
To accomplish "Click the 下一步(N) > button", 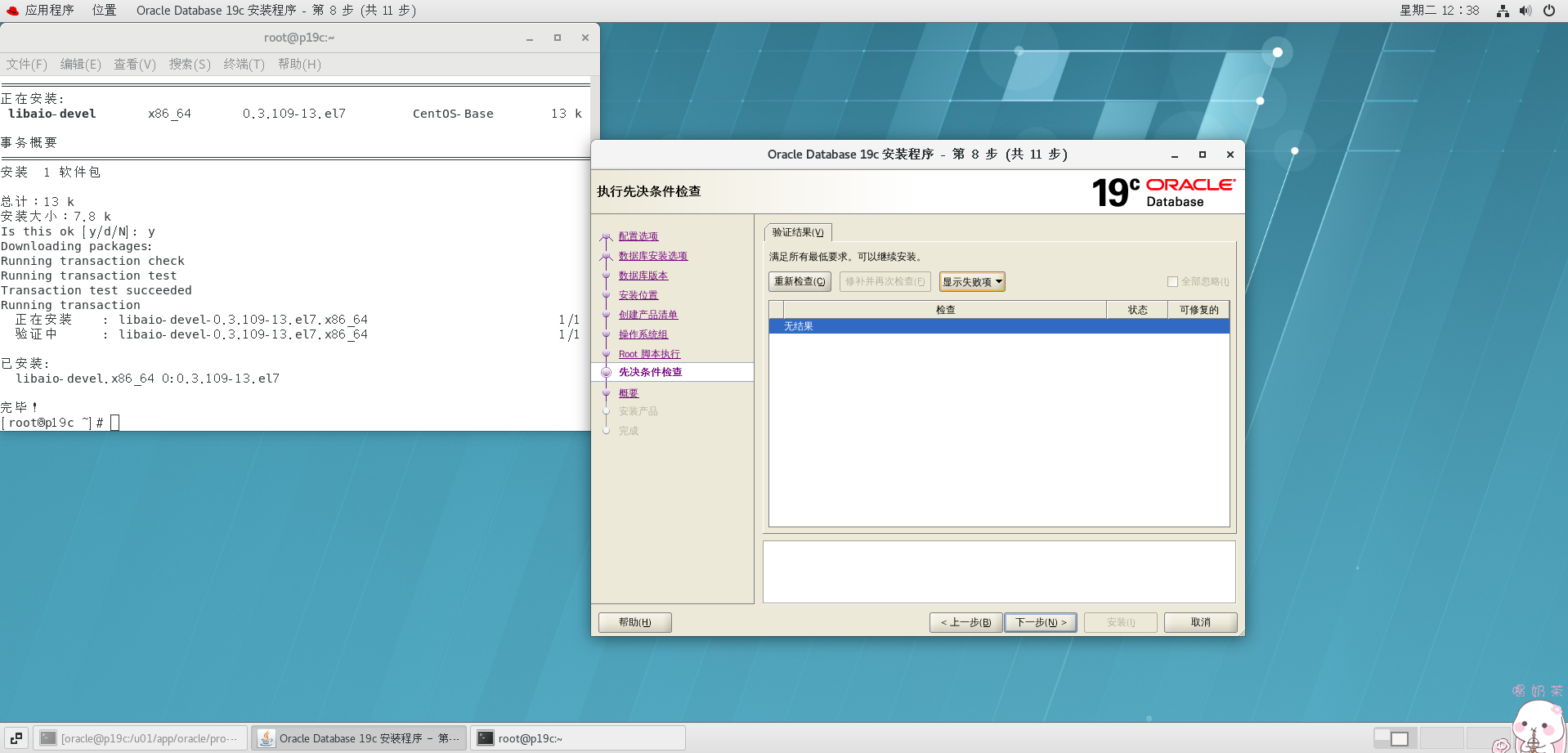I will pyautogui.click(x=1041, y=622).
